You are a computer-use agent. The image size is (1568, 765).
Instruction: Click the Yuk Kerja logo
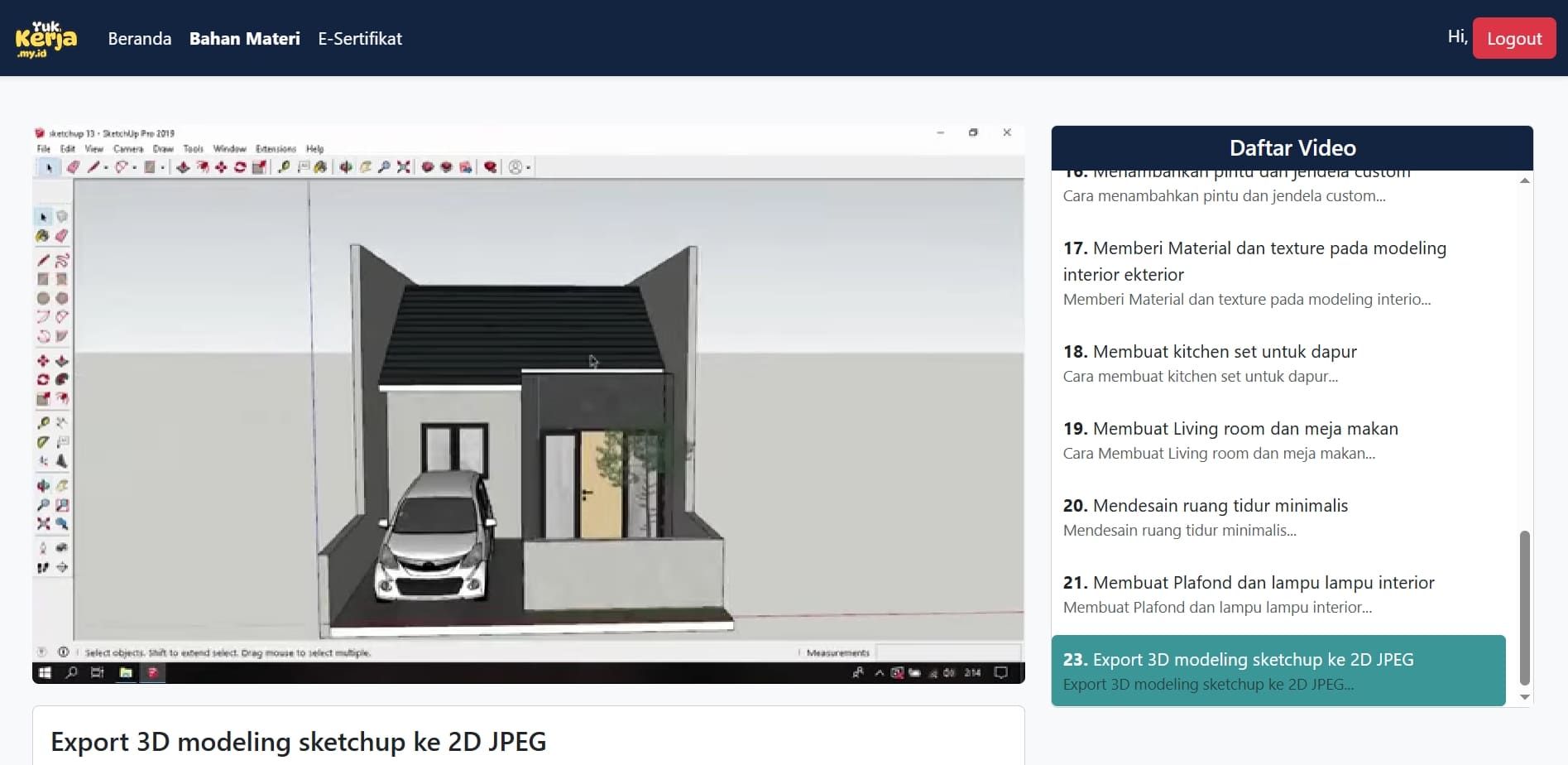tap(46, 38)
